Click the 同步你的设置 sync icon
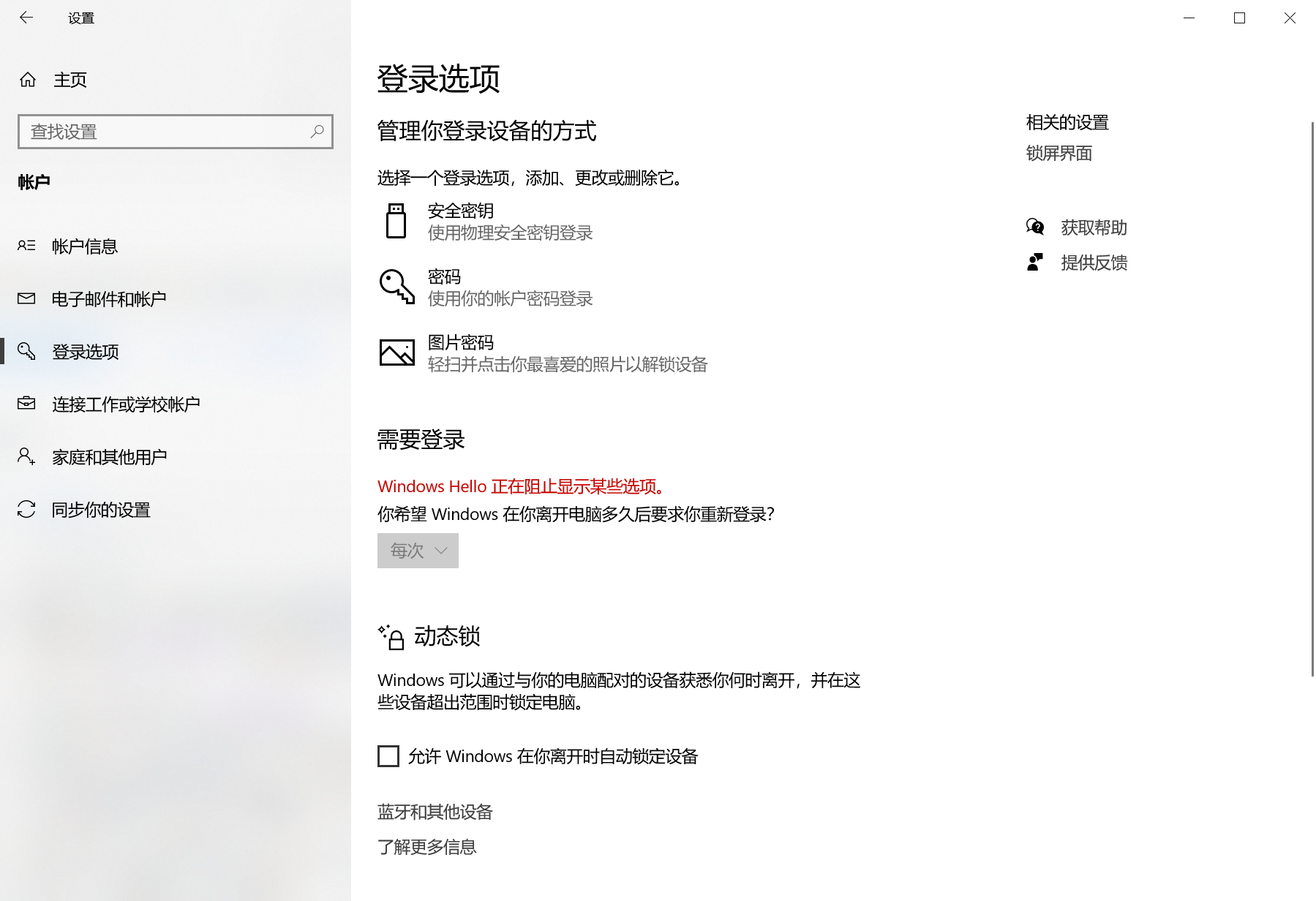Viewport: 1316px width, 901px height. (26, 510)
